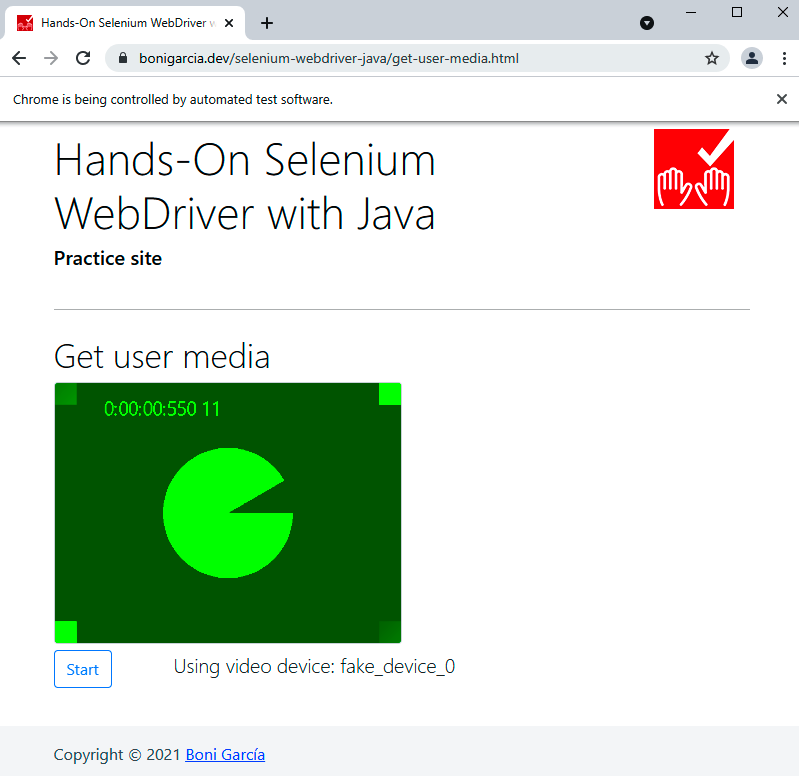Click the new tab plus button
799x776 pixels.
(x=267, y=23)
